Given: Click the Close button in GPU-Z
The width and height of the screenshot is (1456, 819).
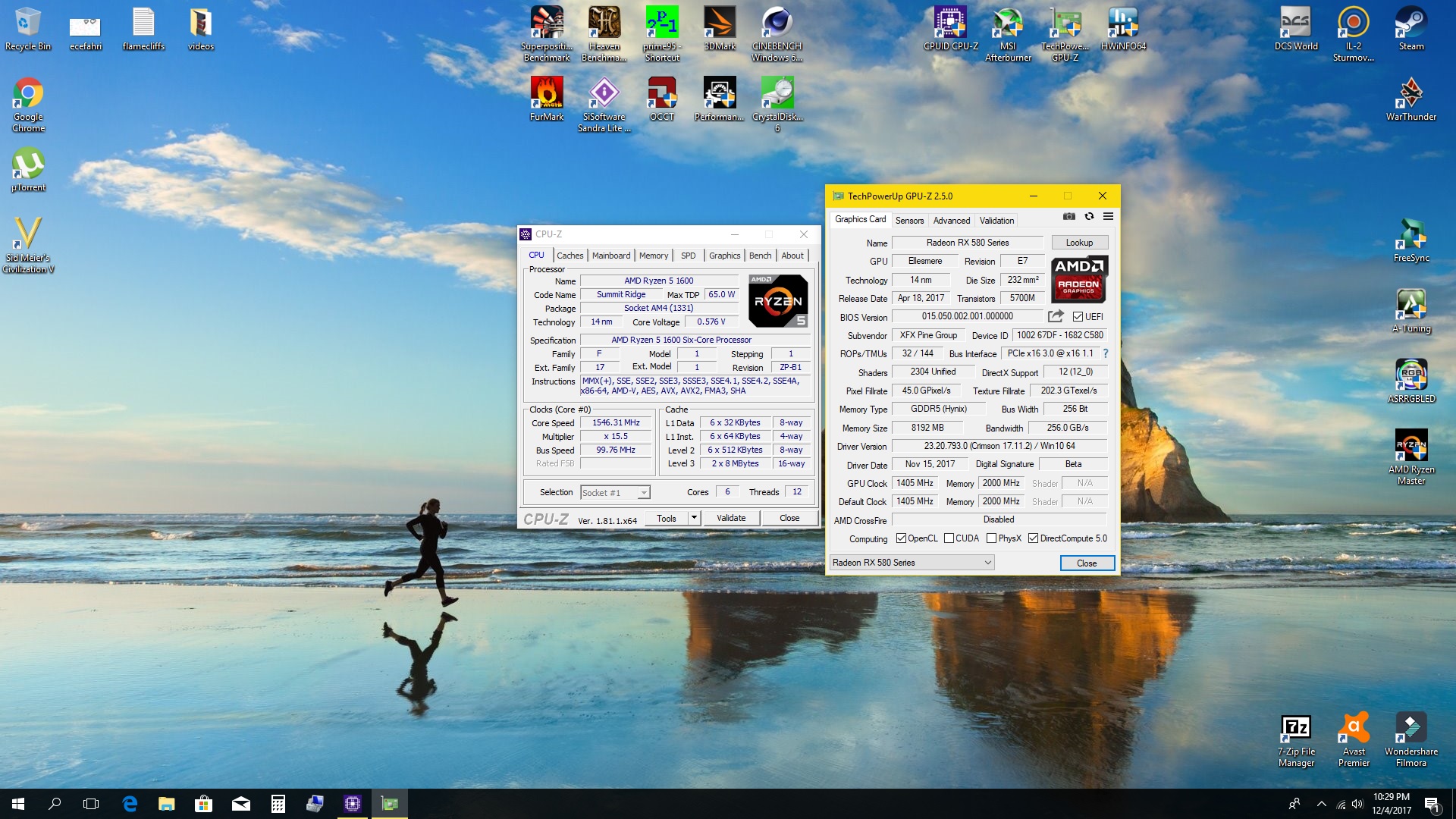Looking at the screenshot, I should pyautogui.click(x=1087, y=563).
